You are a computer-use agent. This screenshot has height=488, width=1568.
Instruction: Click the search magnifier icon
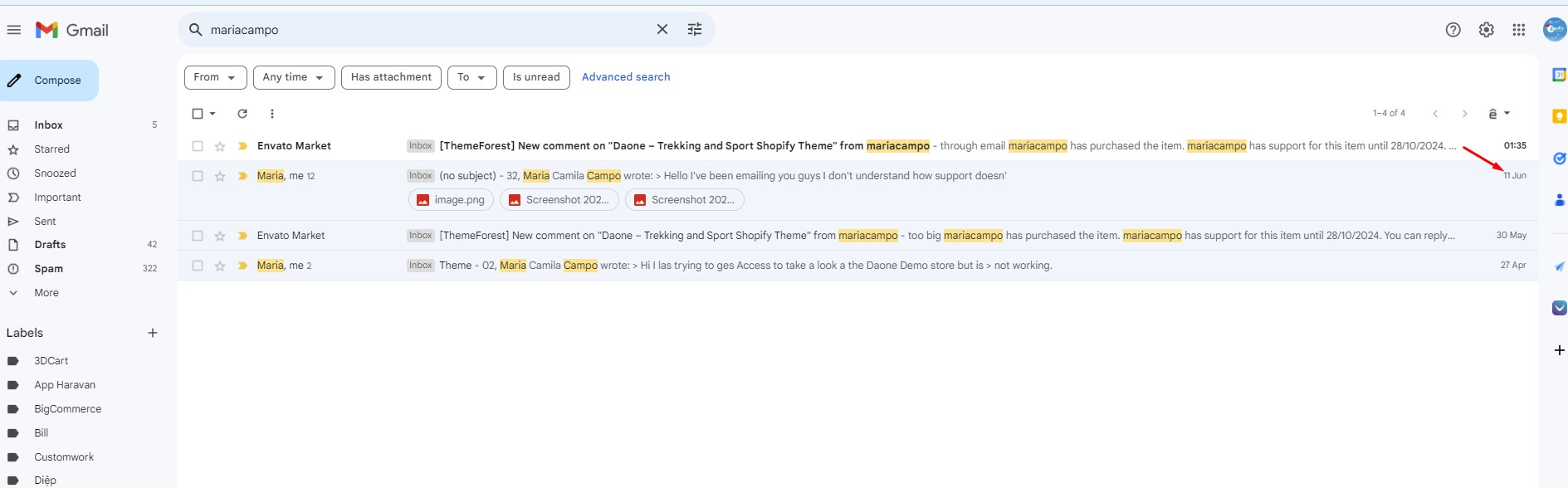pos(196,30)
